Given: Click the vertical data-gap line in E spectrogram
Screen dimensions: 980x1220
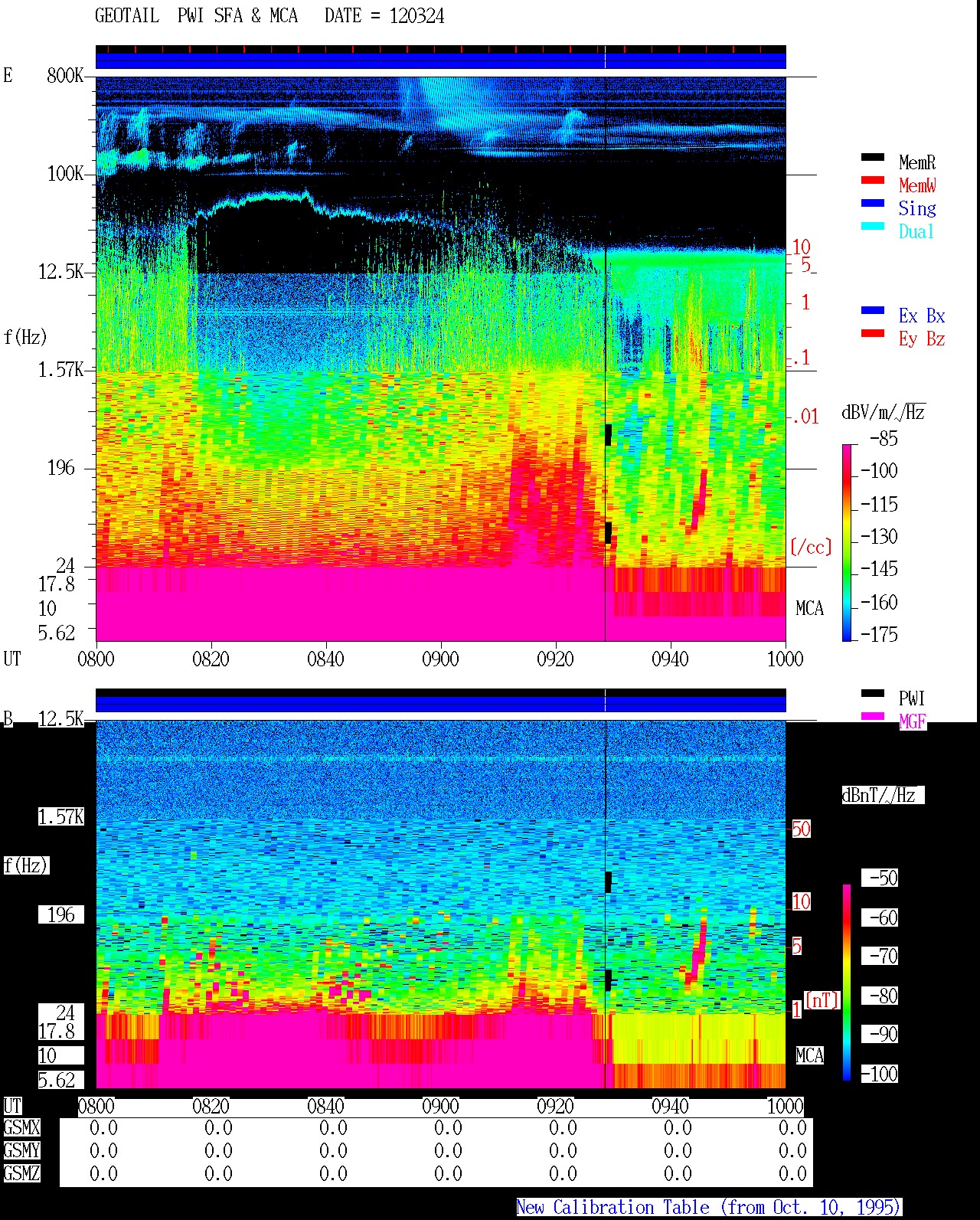Looking at the screenshot, I should click(605, 358).
